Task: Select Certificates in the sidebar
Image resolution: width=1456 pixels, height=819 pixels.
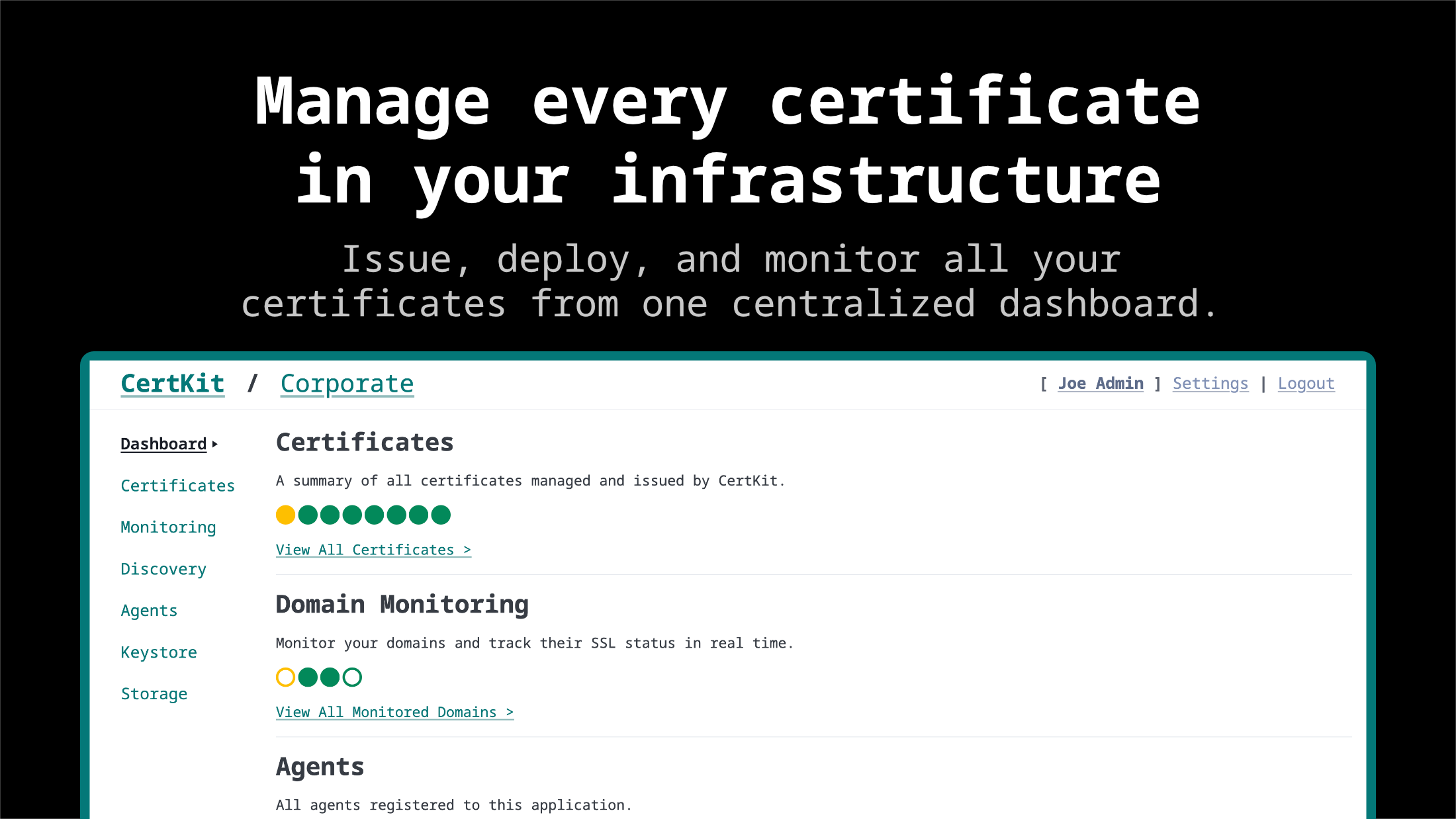Action: [x=177, y=485]
